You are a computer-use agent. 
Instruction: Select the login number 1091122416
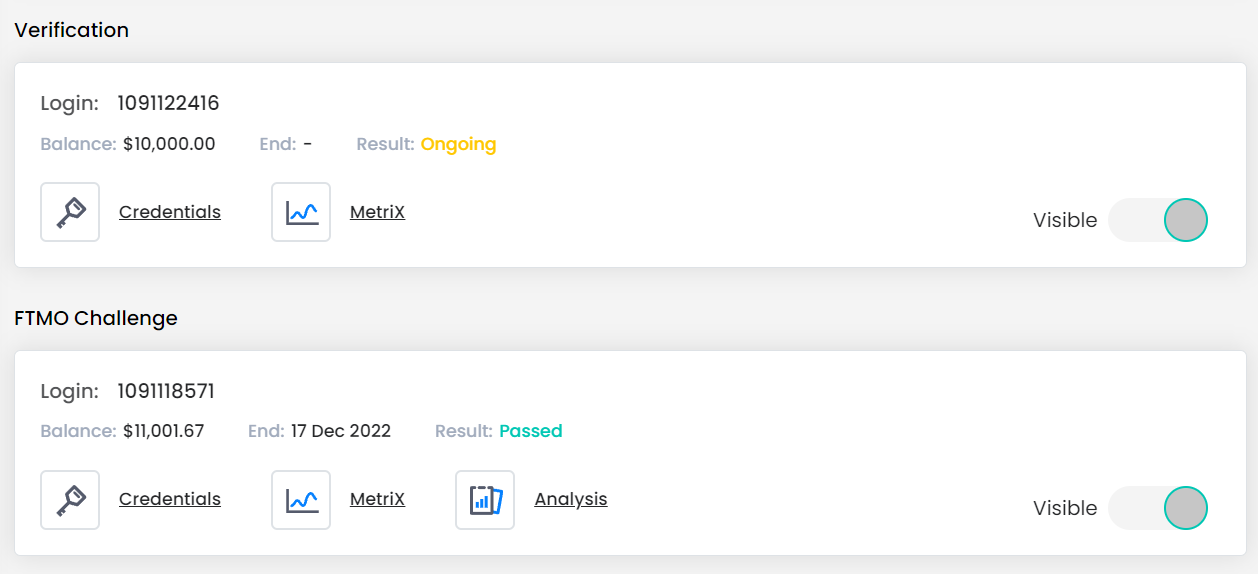pos(168,103)
